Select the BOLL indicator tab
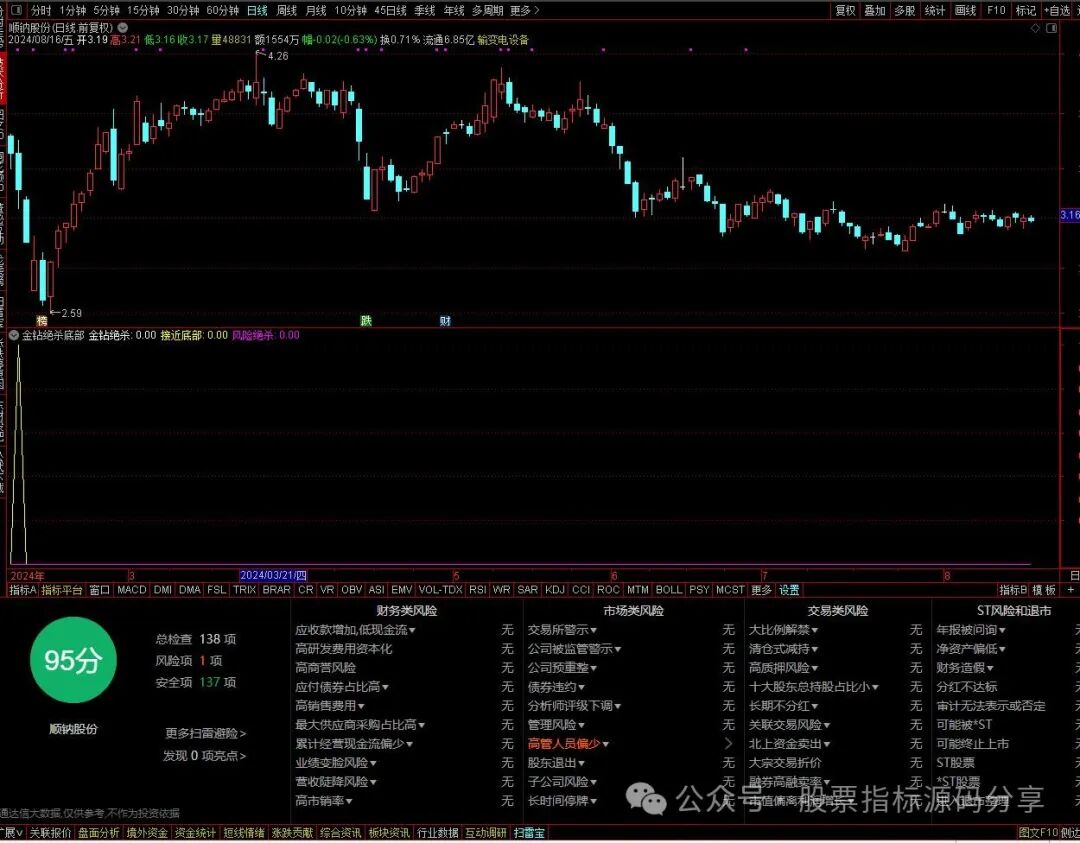This screenshot has height=843, width=1080. [669, 590]
